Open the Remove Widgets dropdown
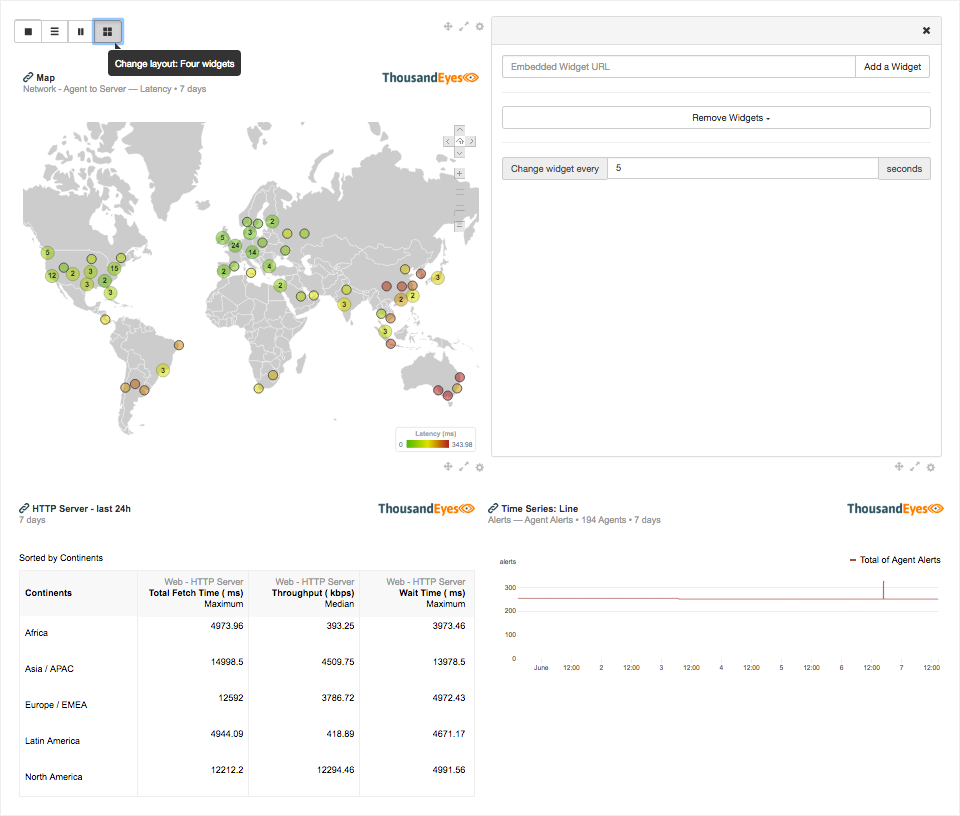 coord(716,118)
